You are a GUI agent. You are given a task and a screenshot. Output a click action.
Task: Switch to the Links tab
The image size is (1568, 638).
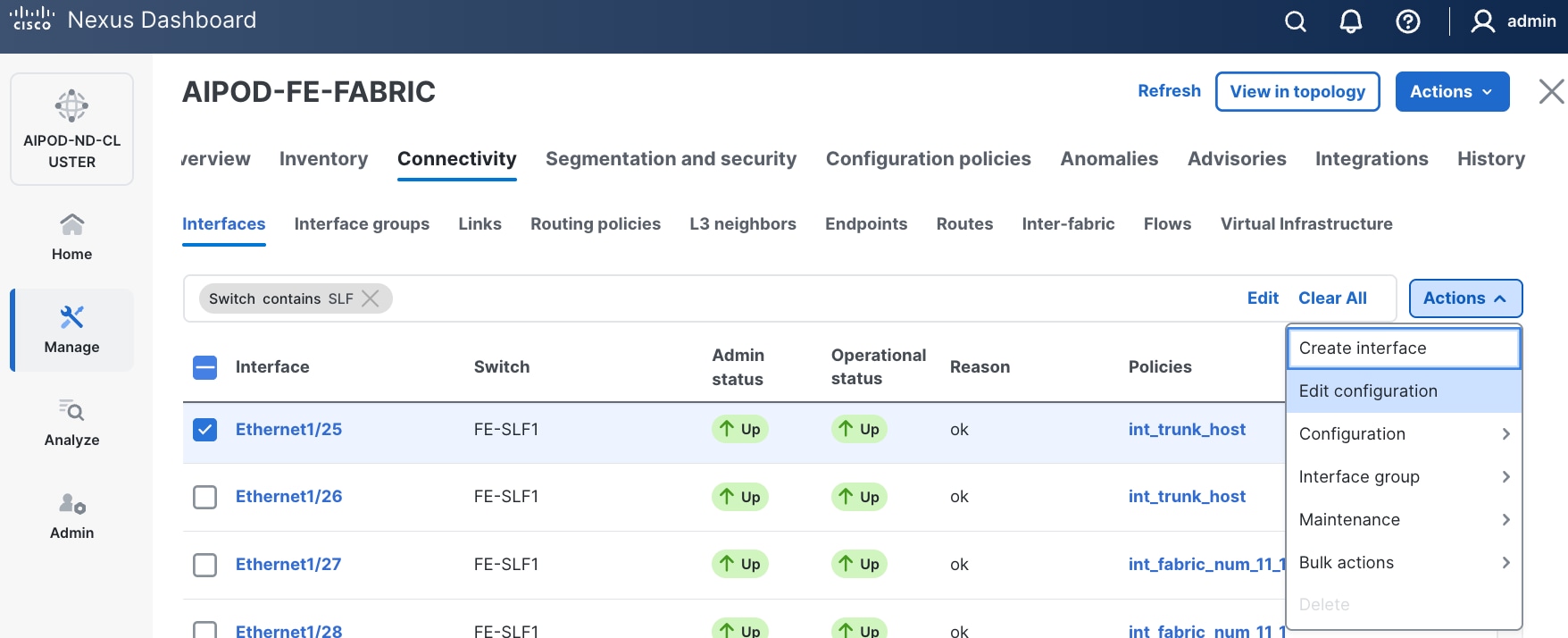pos(480,224)
